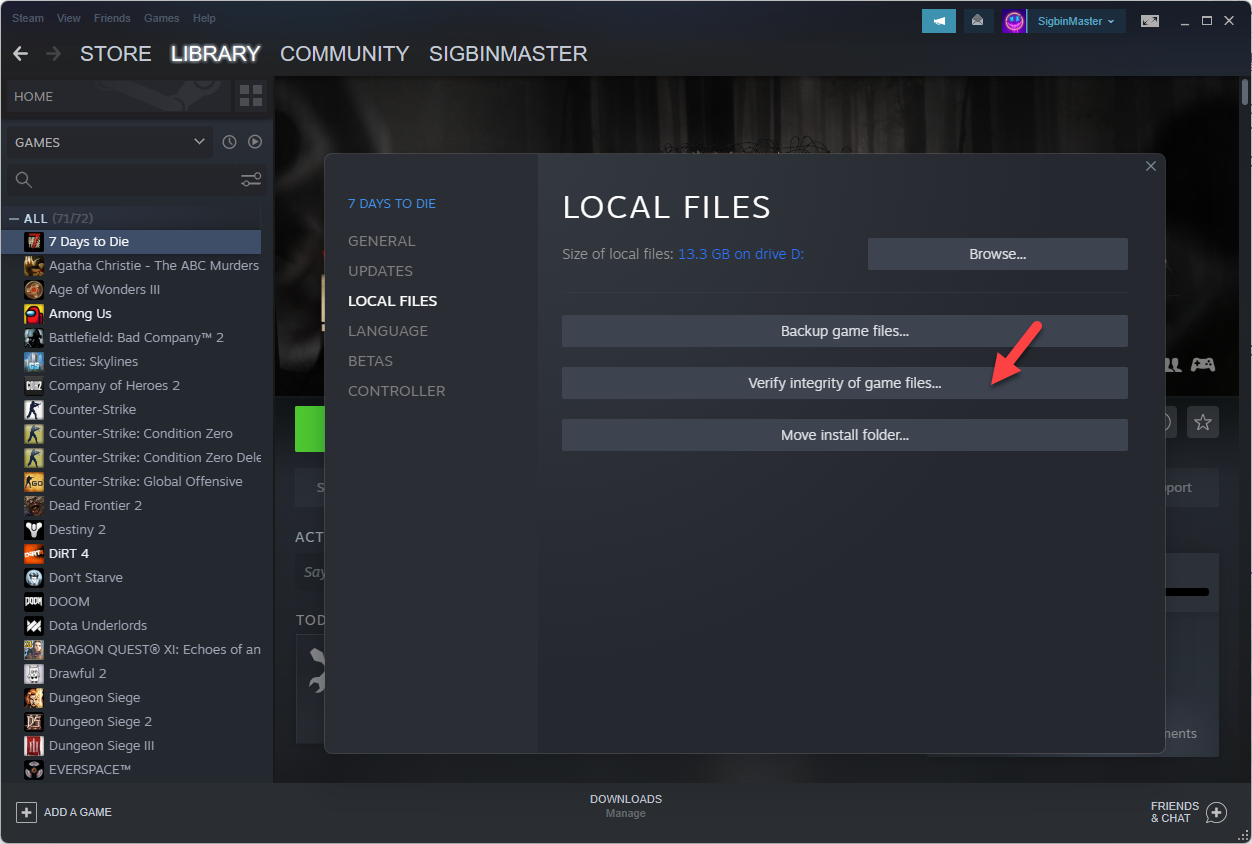Click the Drawful 2 game icon
The width and height of the screenshot is (1252, 844).
(x=33, y=674)
